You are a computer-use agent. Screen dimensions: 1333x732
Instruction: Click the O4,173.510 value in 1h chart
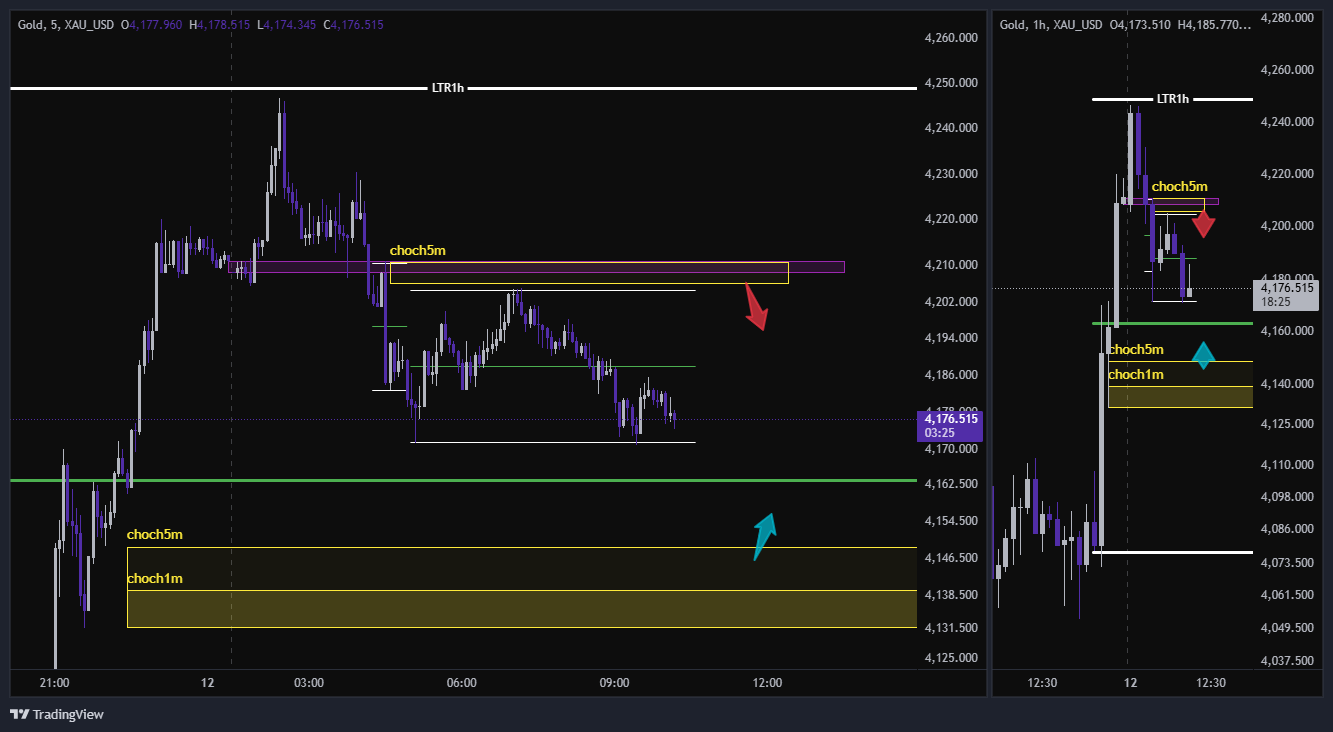pos(1140,24)
